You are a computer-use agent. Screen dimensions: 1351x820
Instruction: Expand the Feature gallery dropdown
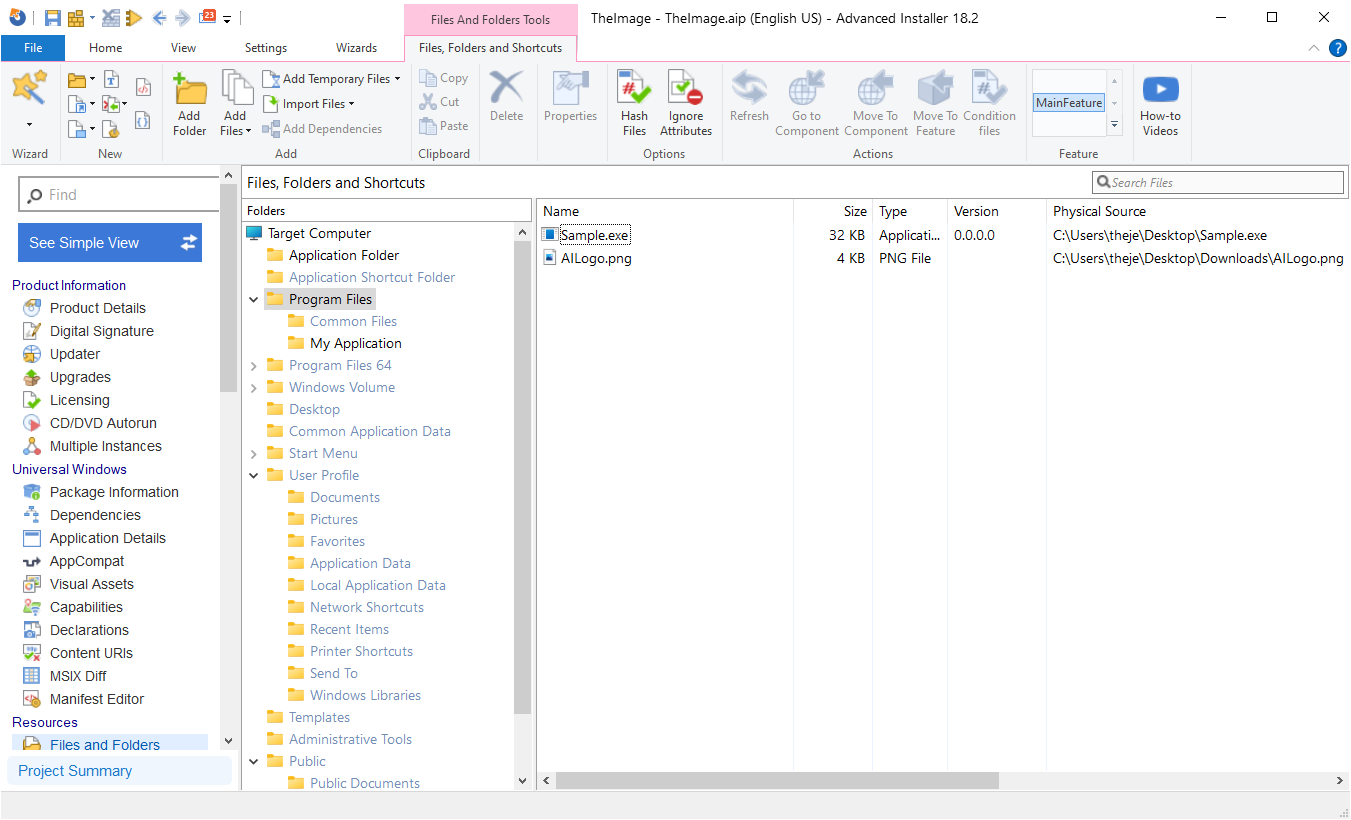coord(1115,125)
